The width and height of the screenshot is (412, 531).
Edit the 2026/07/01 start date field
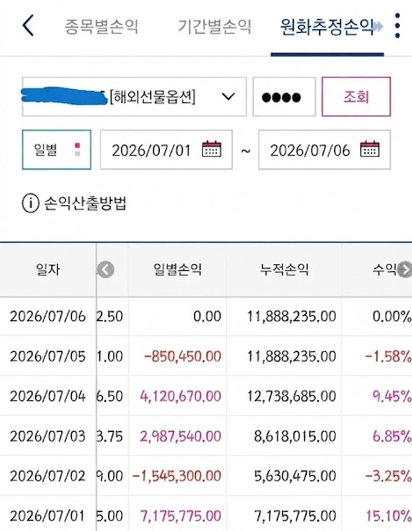166,149
